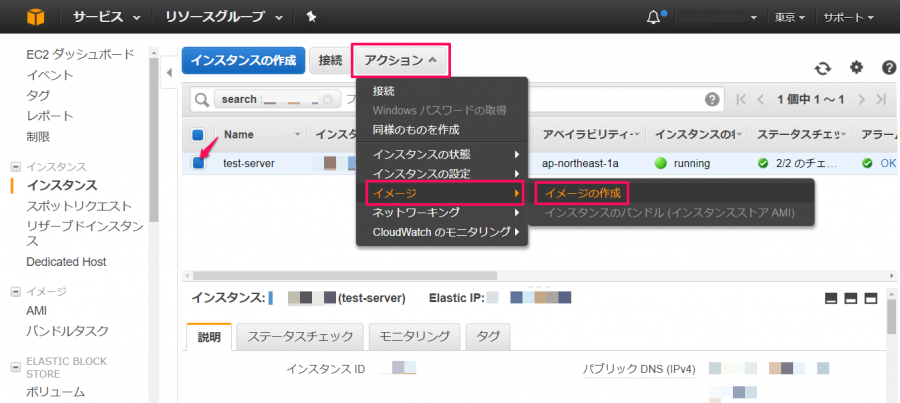900x403 pixels.
Task: Click the pin shortcut icon in top bar
Action: point(311,17)
